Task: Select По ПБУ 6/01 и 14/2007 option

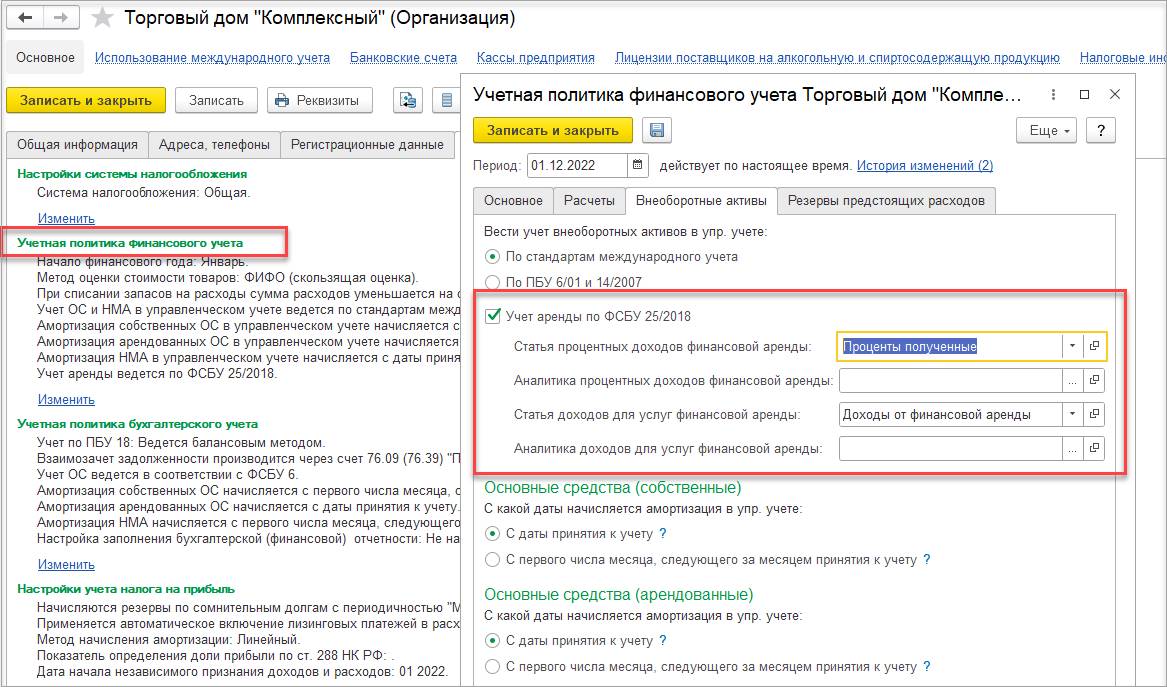Action: (492, 282)
